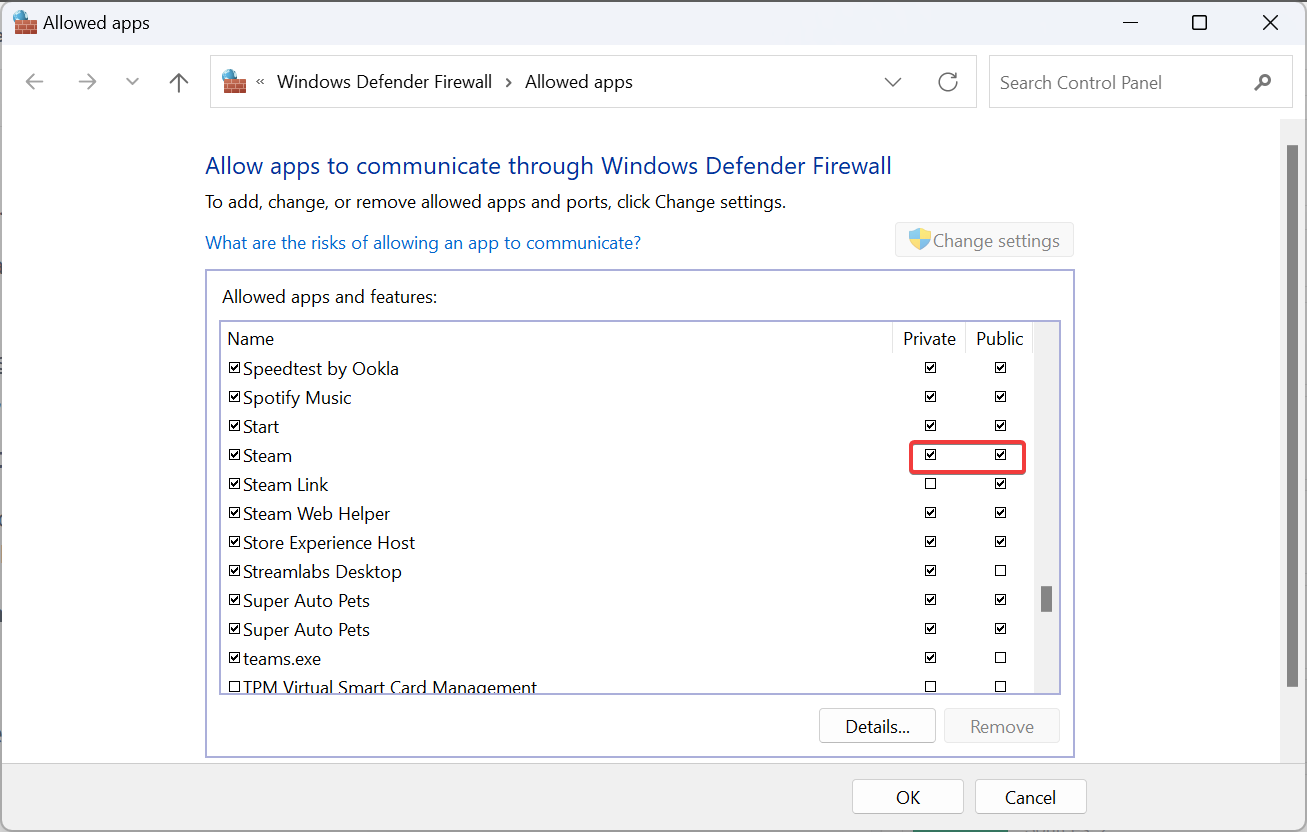Viewport: 1307px width, 832px height.
Task: Navigate up one level arrow
Action: [x=179, y=82]
